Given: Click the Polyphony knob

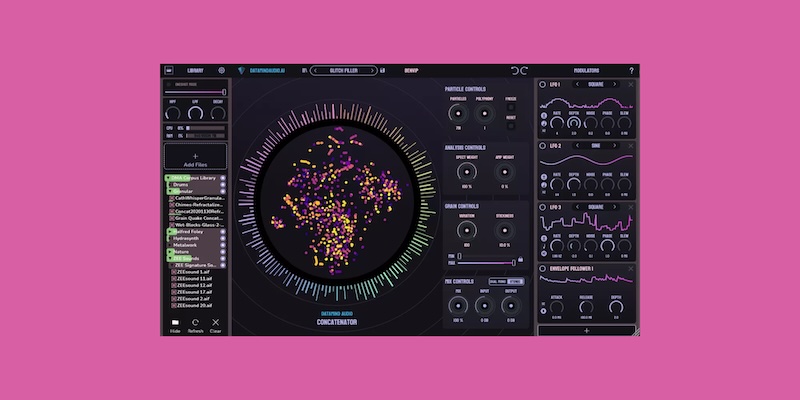Looking at the screenshot, I should click(484, 113).
